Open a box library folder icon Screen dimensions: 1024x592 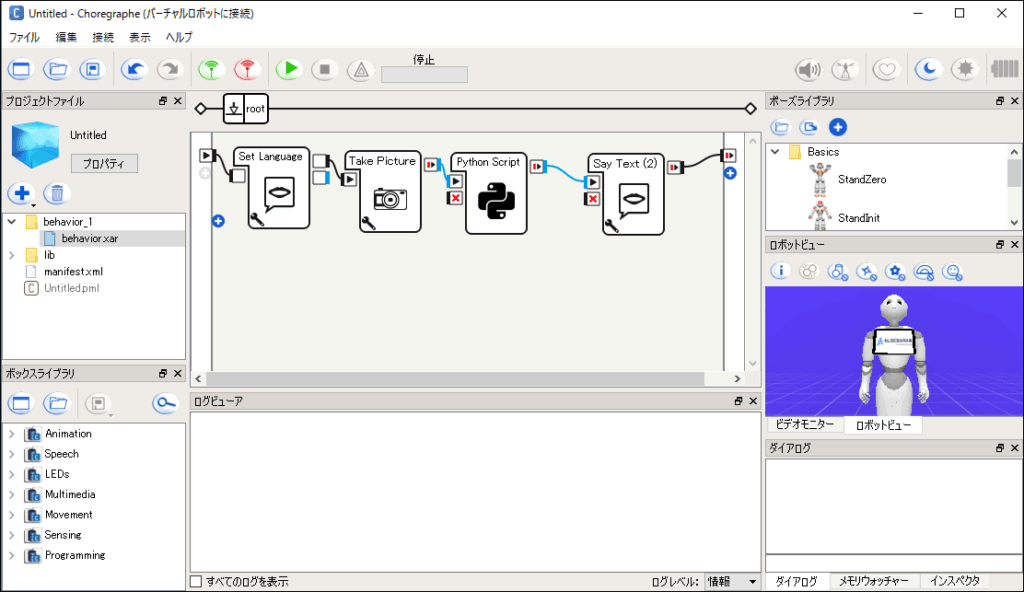point(57,403)
